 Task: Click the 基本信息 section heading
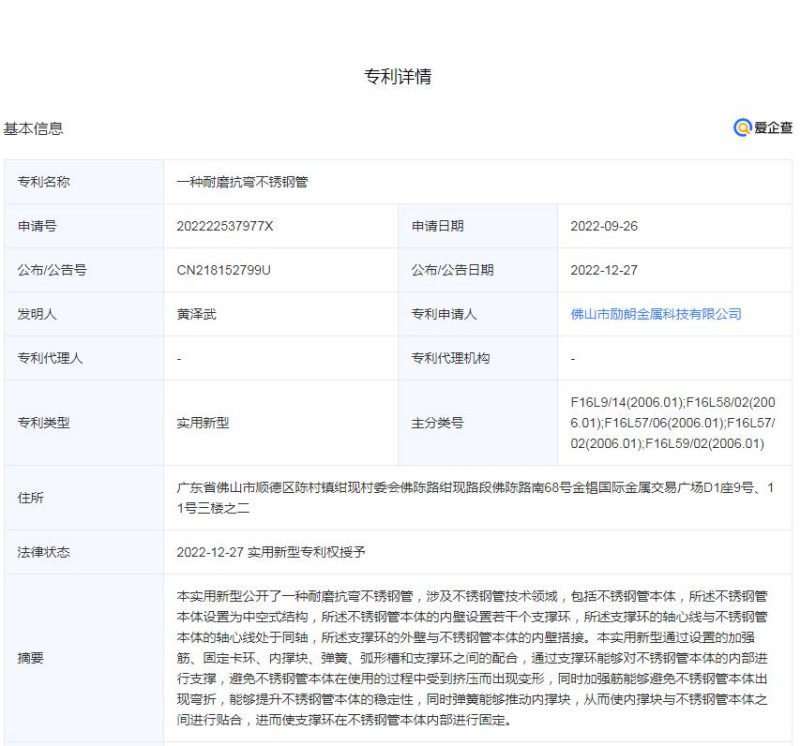(x=33, y=129)
